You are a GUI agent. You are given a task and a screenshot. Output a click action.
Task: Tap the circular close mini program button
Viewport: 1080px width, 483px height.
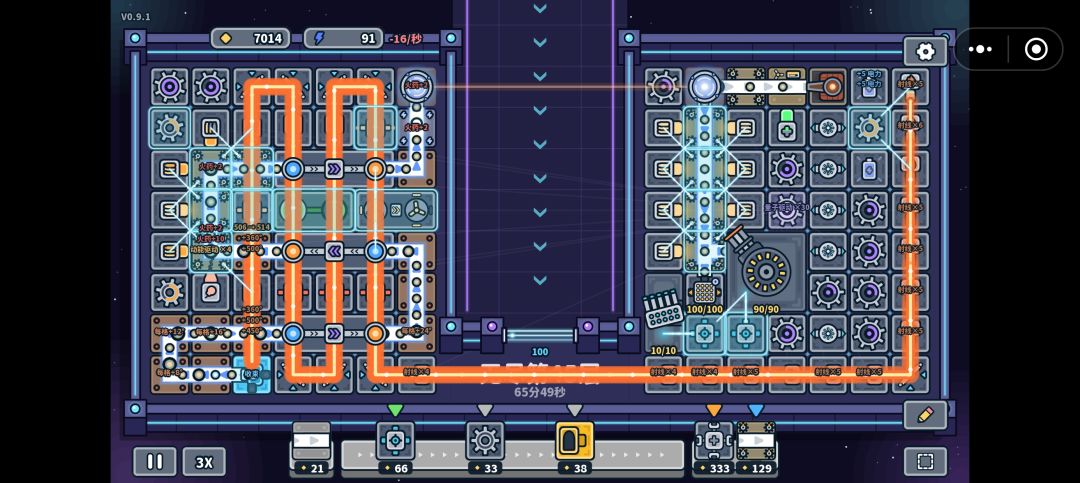1036,50
